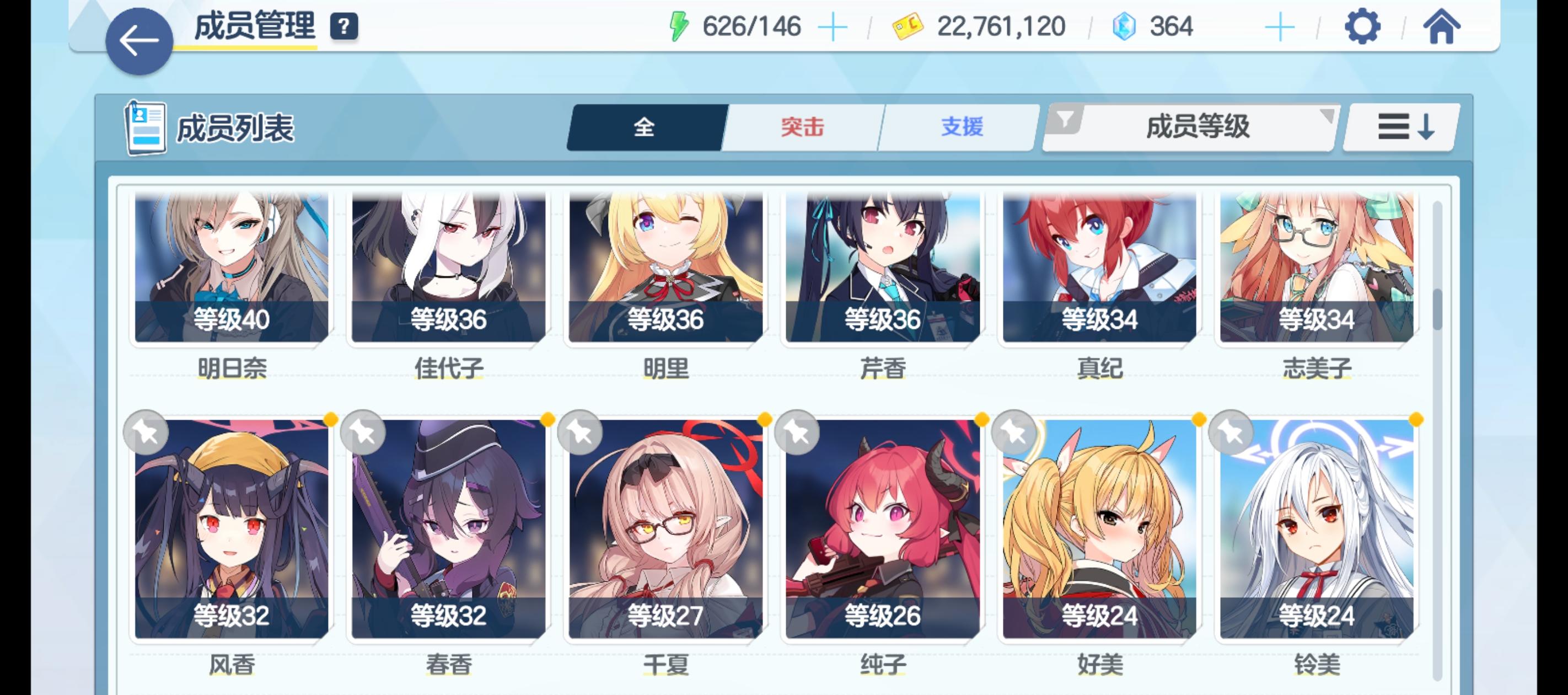Switch to the 突击 tab
The width and height of the screenshot is (1568, 695).
click(x=802, y=127)
